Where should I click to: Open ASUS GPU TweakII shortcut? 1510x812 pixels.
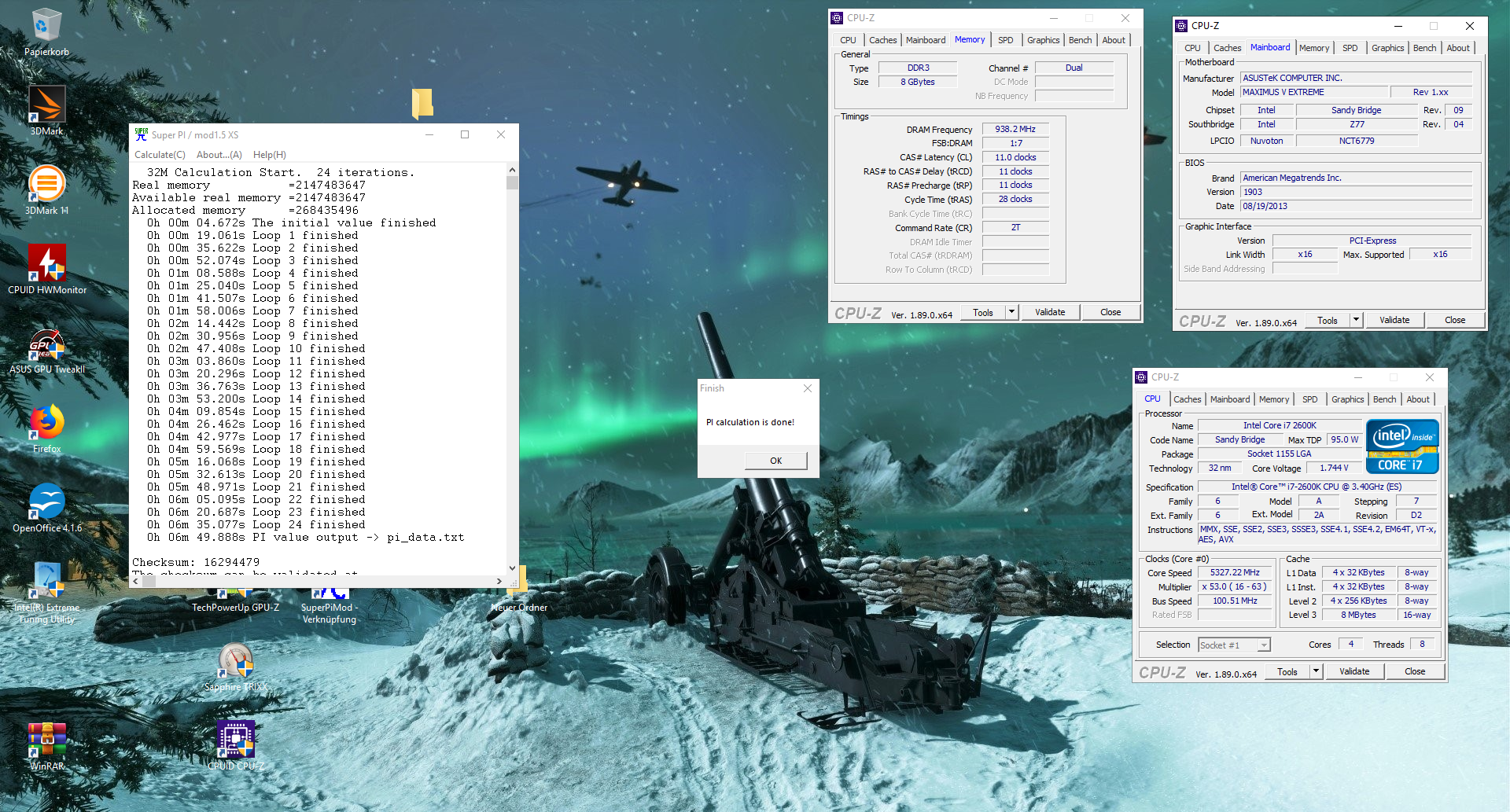tap(46, 344)
